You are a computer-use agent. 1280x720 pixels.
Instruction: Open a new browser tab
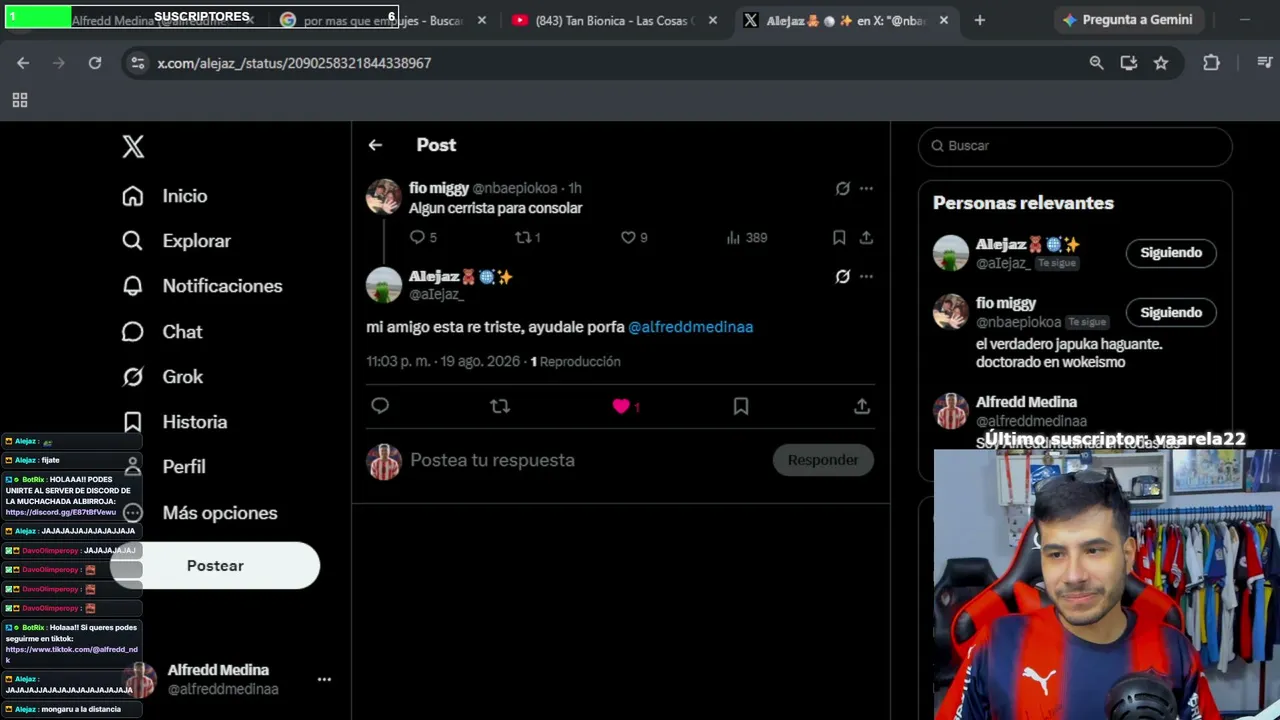pos(980,20)
